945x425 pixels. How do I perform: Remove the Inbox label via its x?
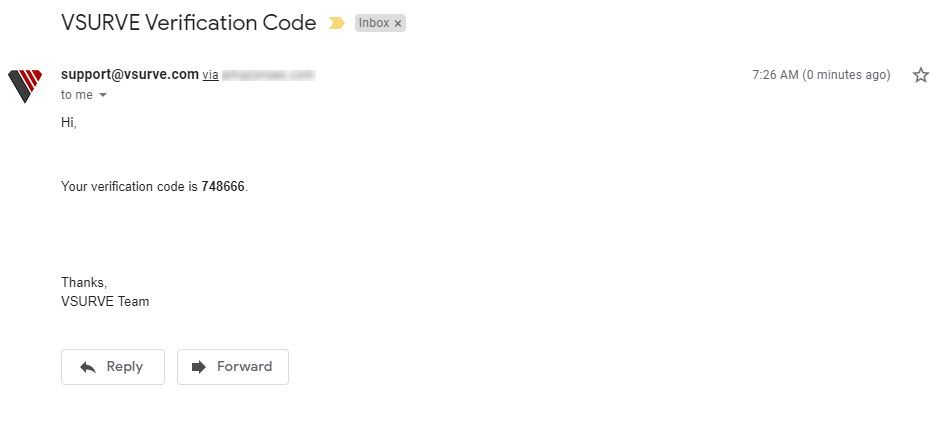tap(398, 24)
